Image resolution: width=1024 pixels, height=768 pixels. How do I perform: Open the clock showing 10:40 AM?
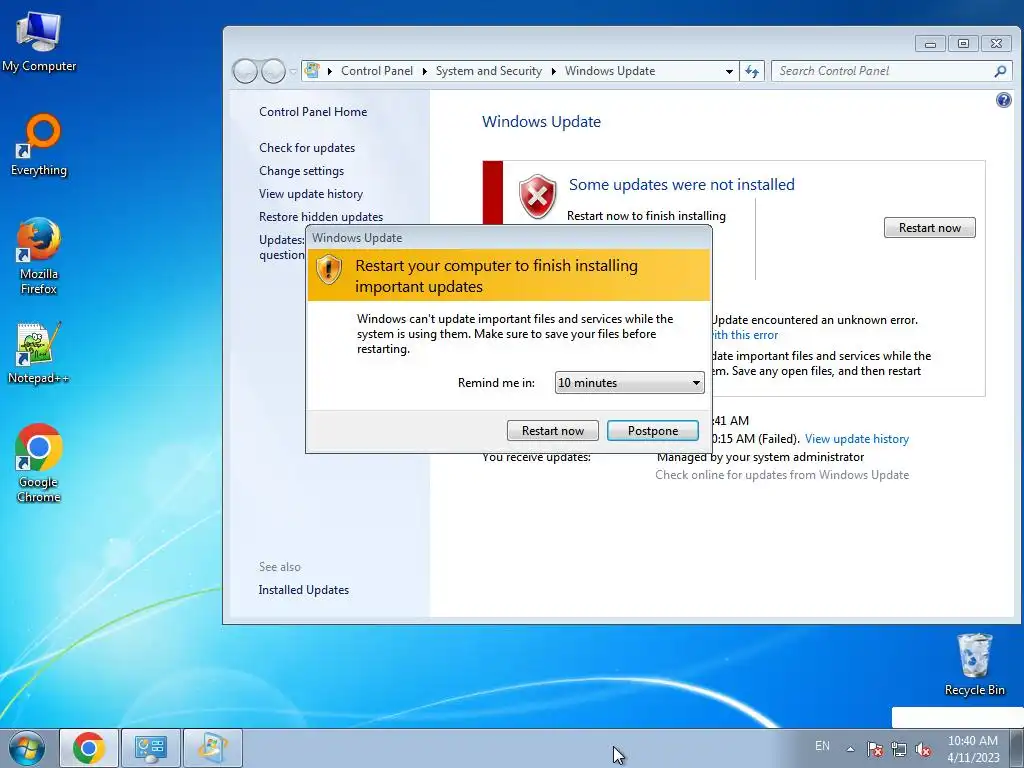pos(973,748)
